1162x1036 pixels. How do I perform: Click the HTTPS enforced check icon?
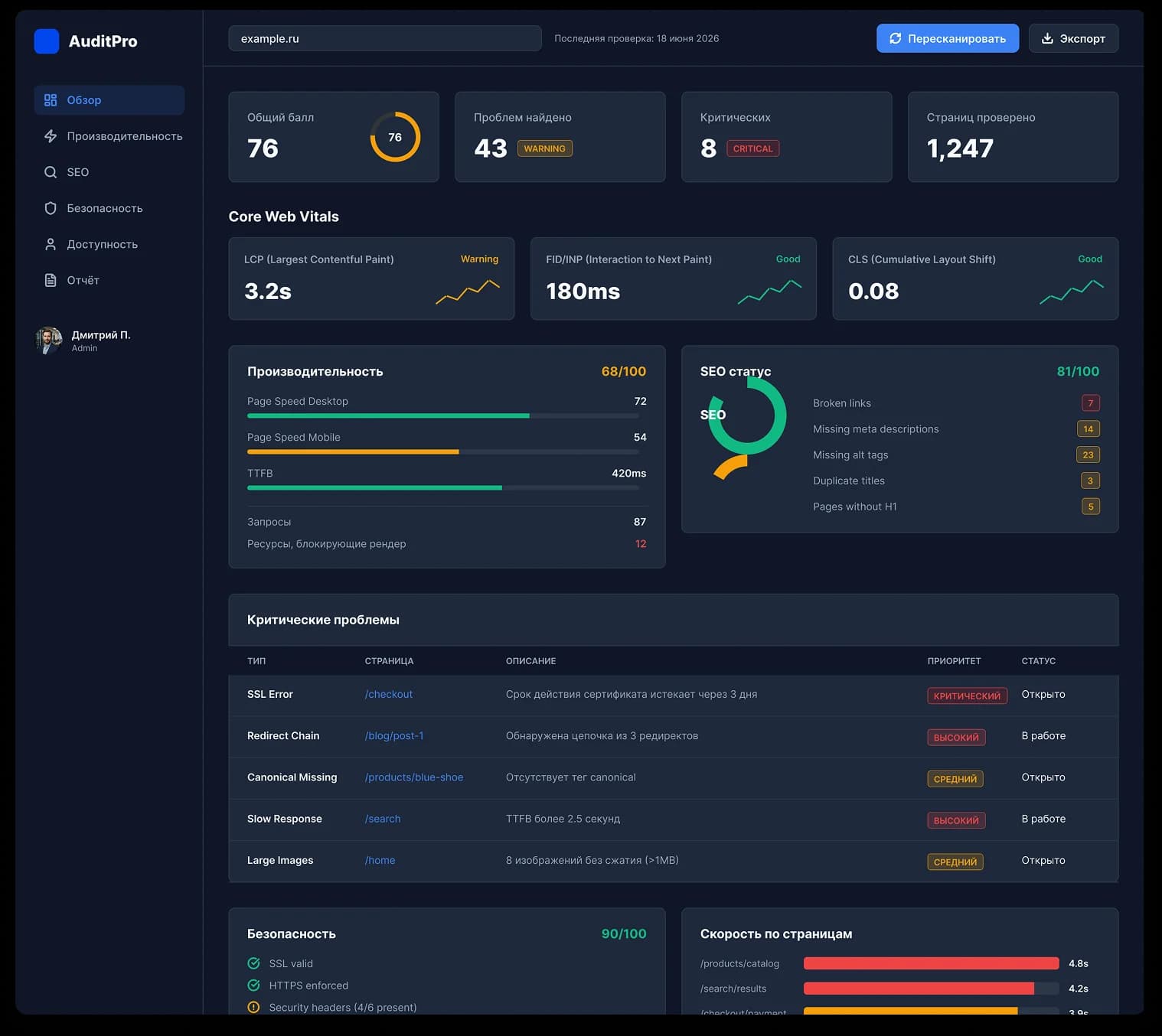[x=253, y=986]
